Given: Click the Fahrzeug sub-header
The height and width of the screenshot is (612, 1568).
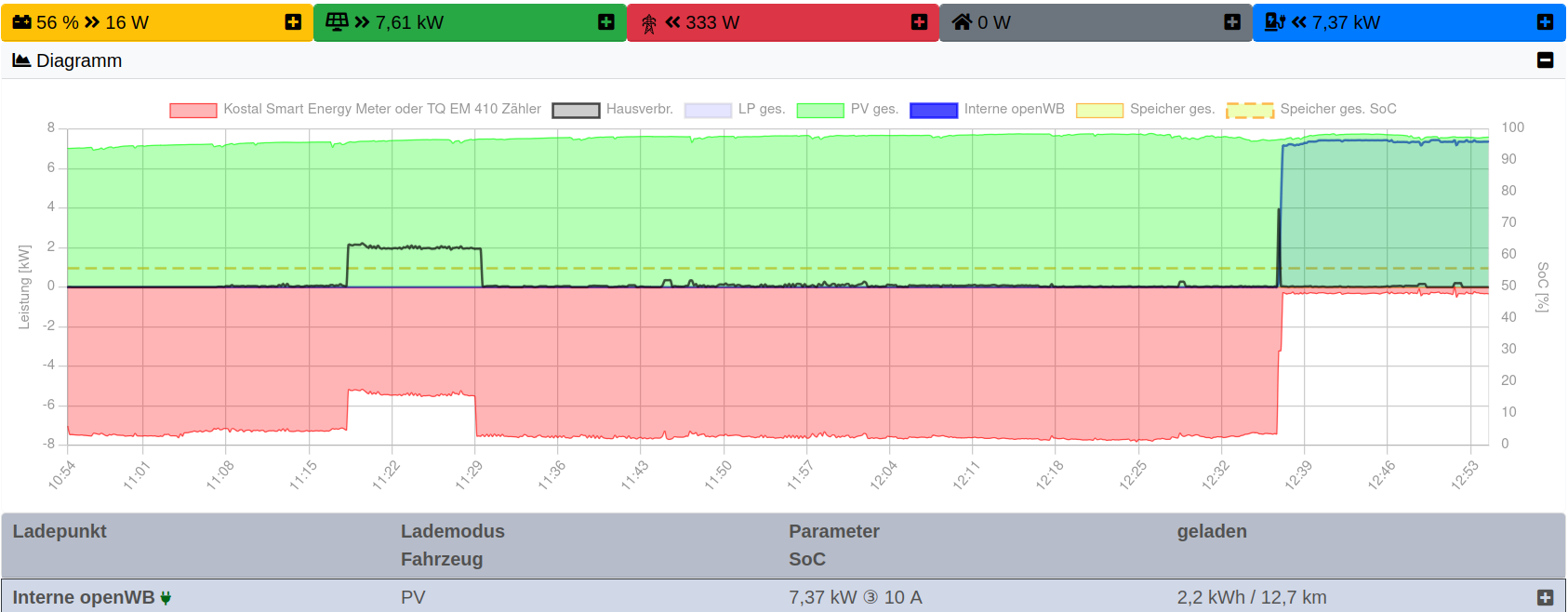Looking at the screenshot, I should click(442, 559).
